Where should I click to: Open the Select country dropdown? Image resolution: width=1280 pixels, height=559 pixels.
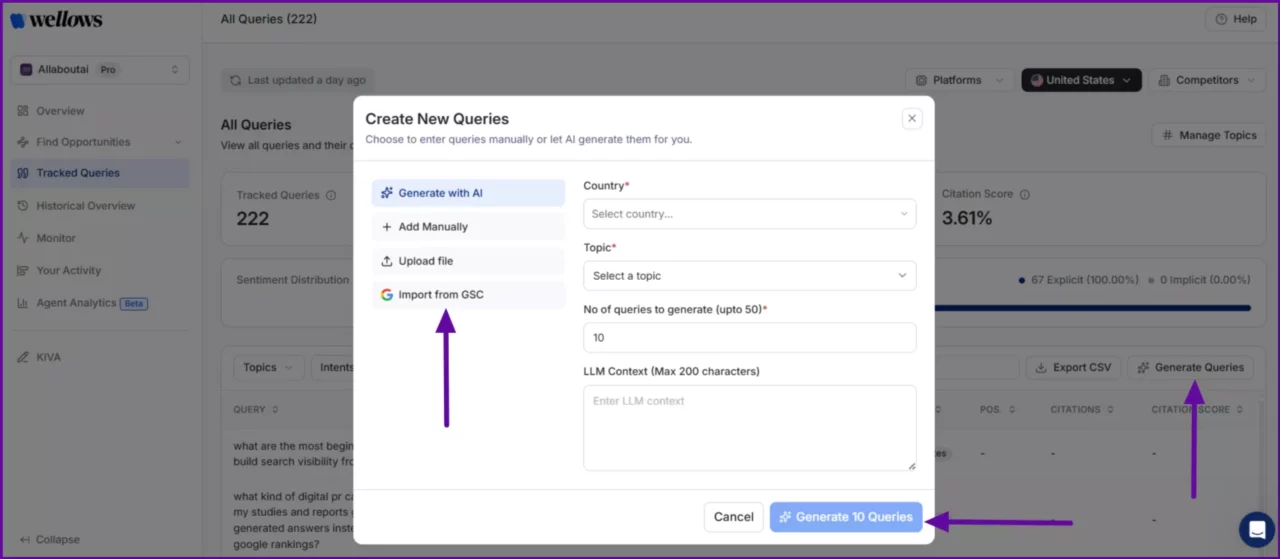749,214
